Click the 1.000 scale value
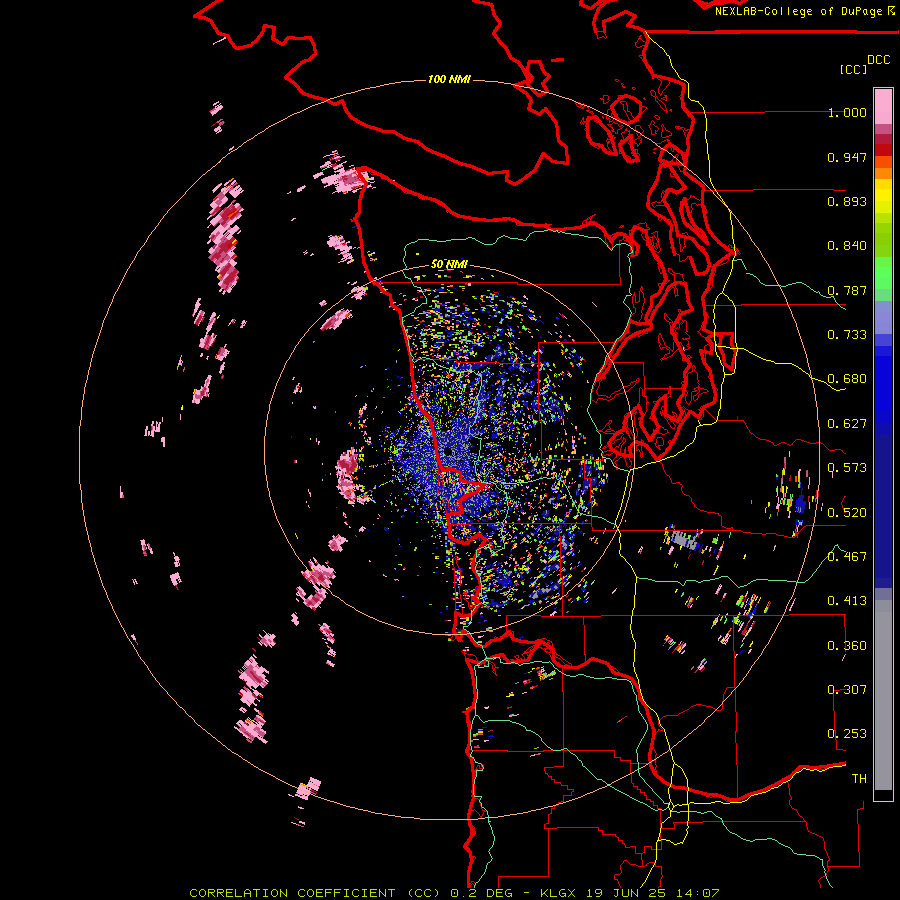This screenshot has width=900, height=900. (847, 112)
